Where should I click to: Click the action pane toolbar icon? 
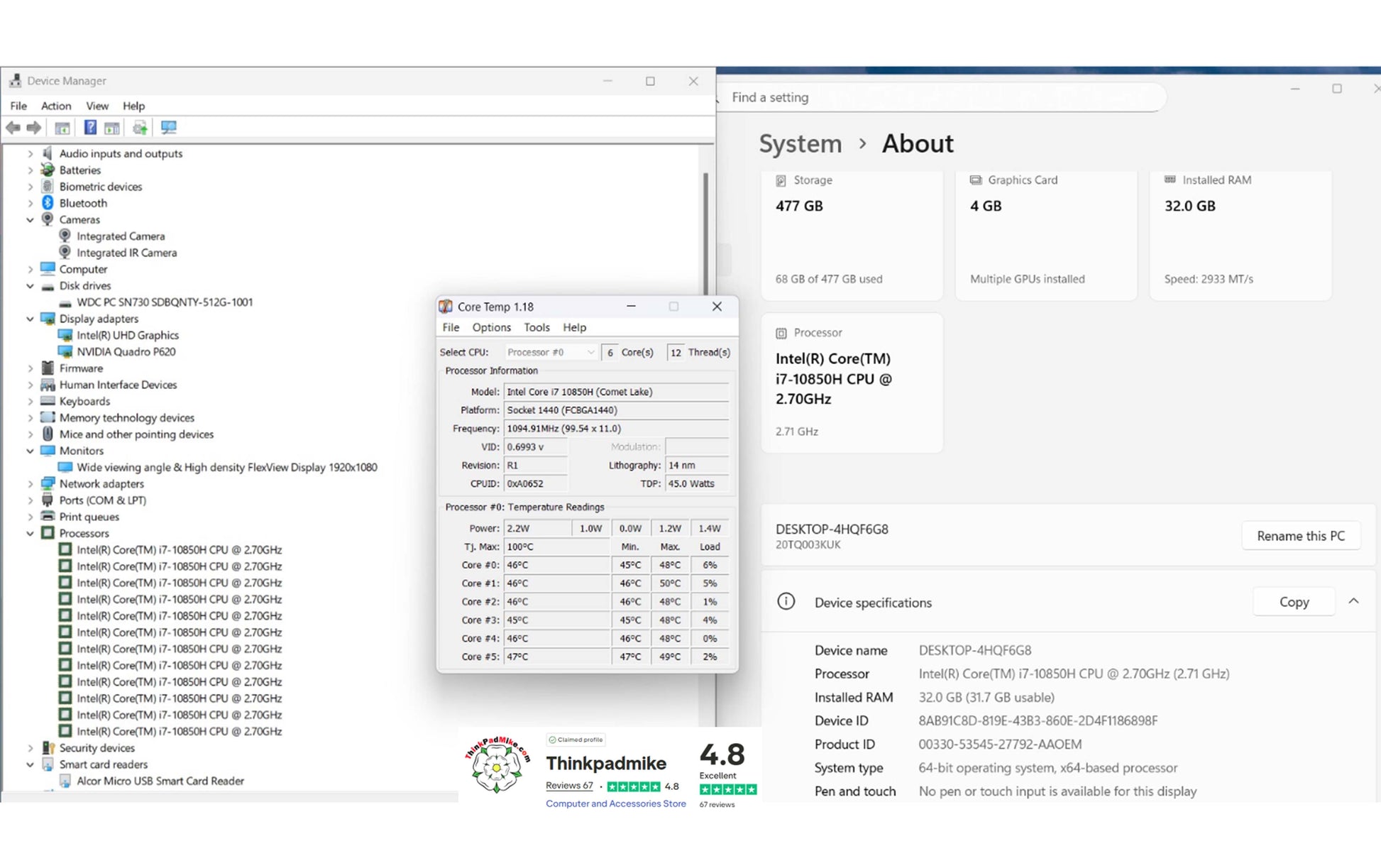click(x=112, y=128)
